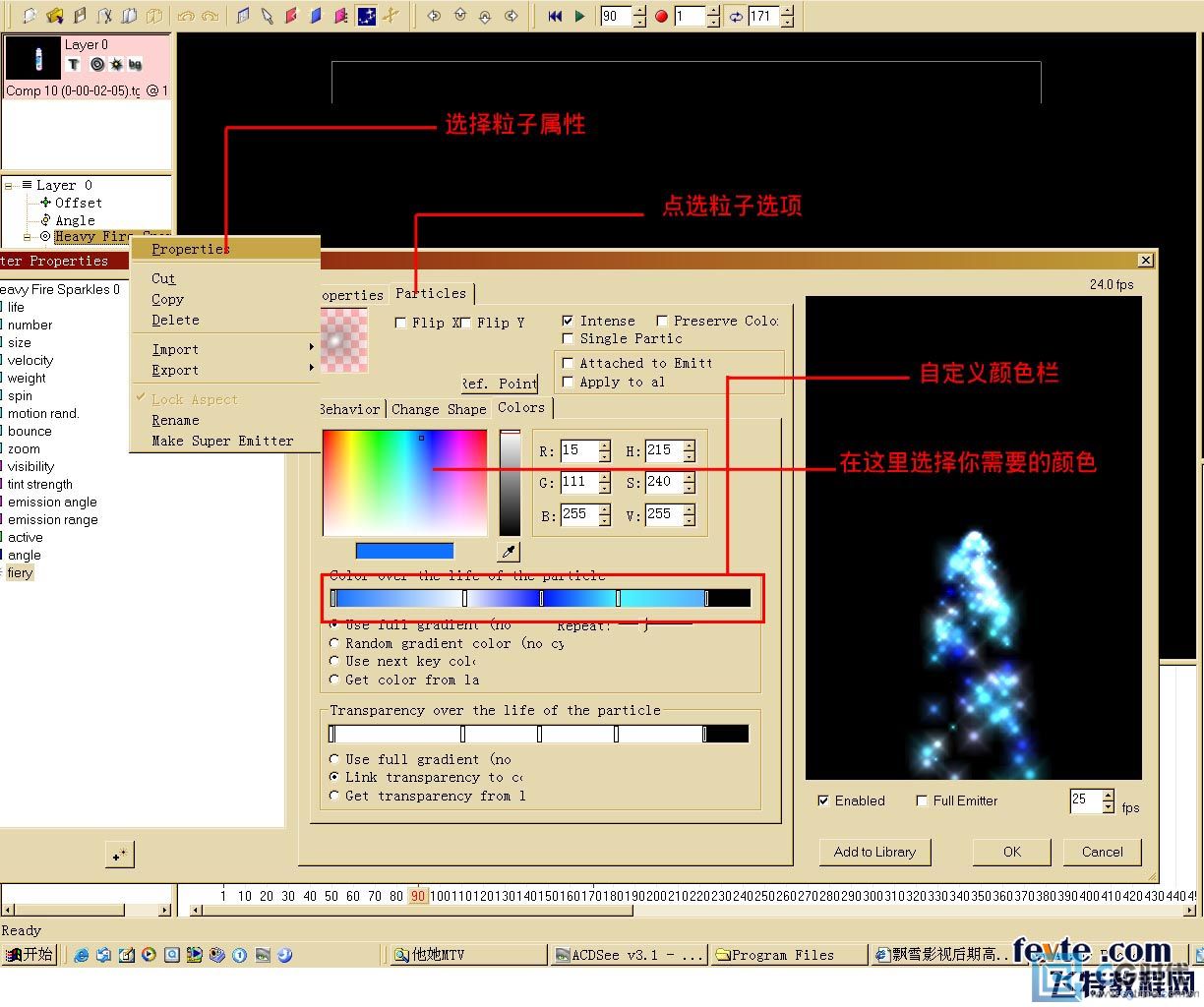Adjust the preview fps spinner arrows

1109,800
